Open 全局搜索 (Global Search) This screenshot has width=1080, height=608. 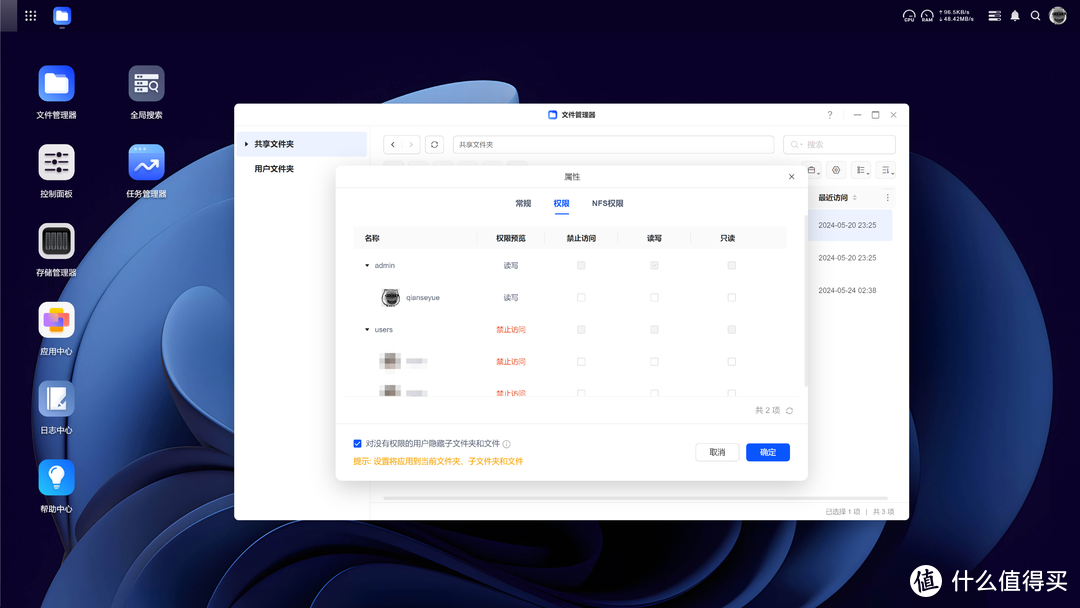pos(146,82)
